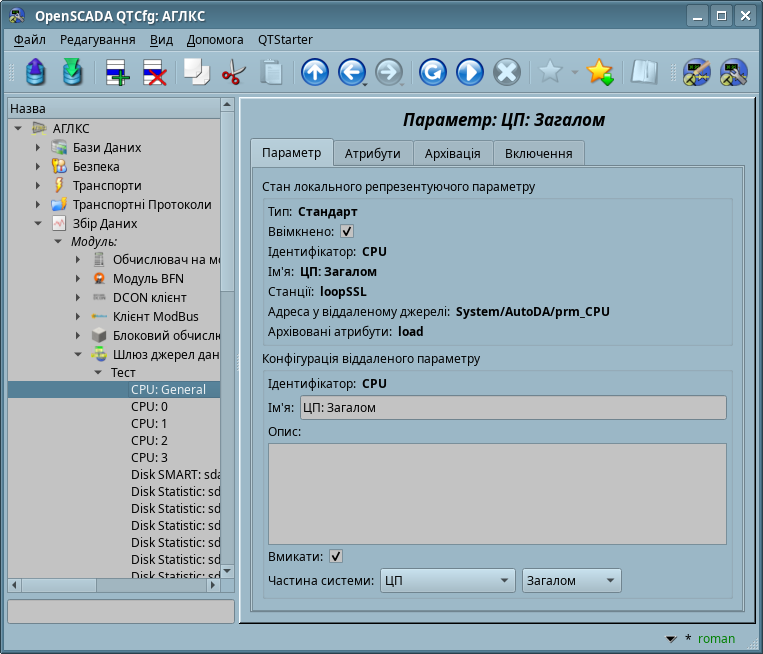
Task: Click the back arrow navigation icon
Action: [x=351, y=72]
